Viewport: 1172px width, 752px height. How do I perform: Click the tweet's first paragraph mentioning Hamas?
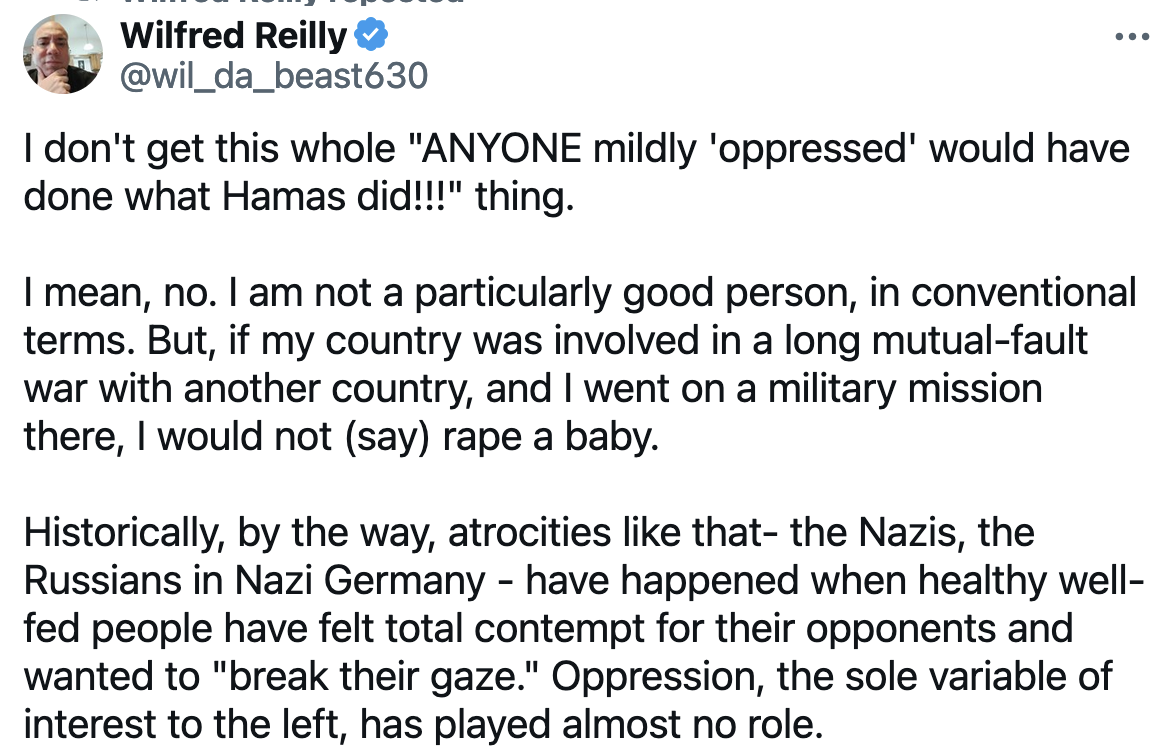(400, 173)
